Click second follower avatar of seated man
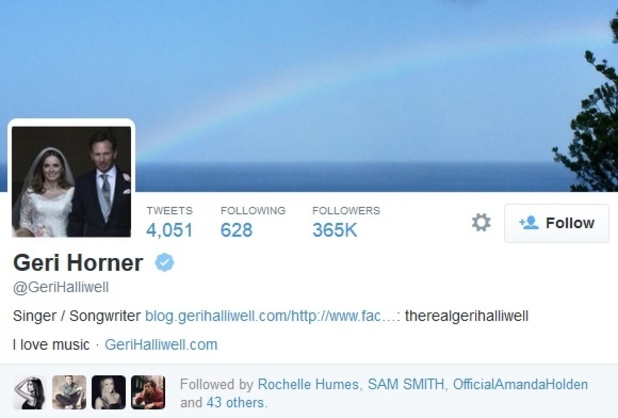Screen dimensions: 618x418 click(x=69, y=392)
